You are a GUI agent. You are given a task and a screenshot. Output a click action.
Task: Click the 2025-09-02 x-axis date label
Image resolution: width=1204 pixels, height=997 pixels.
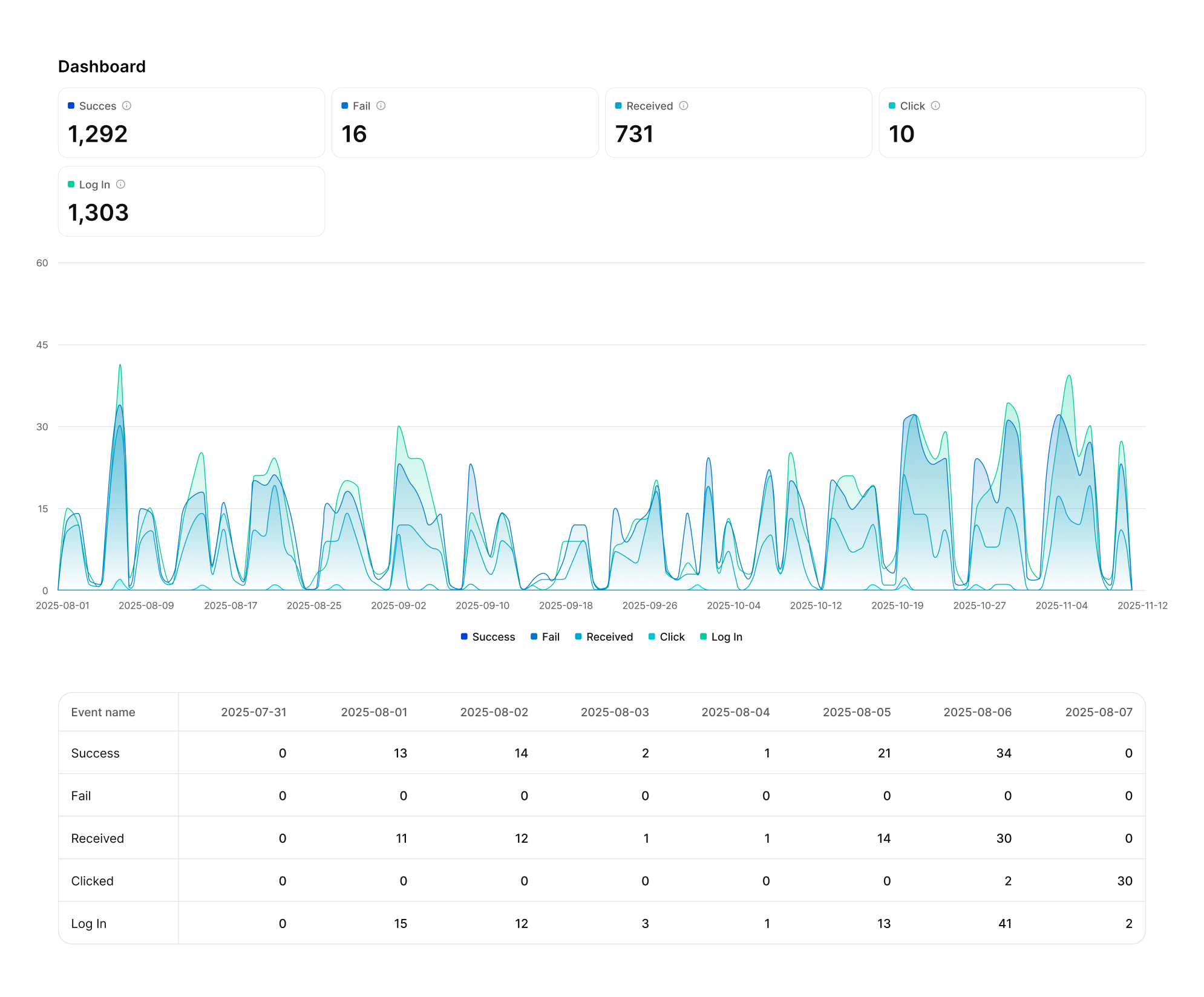398,606
